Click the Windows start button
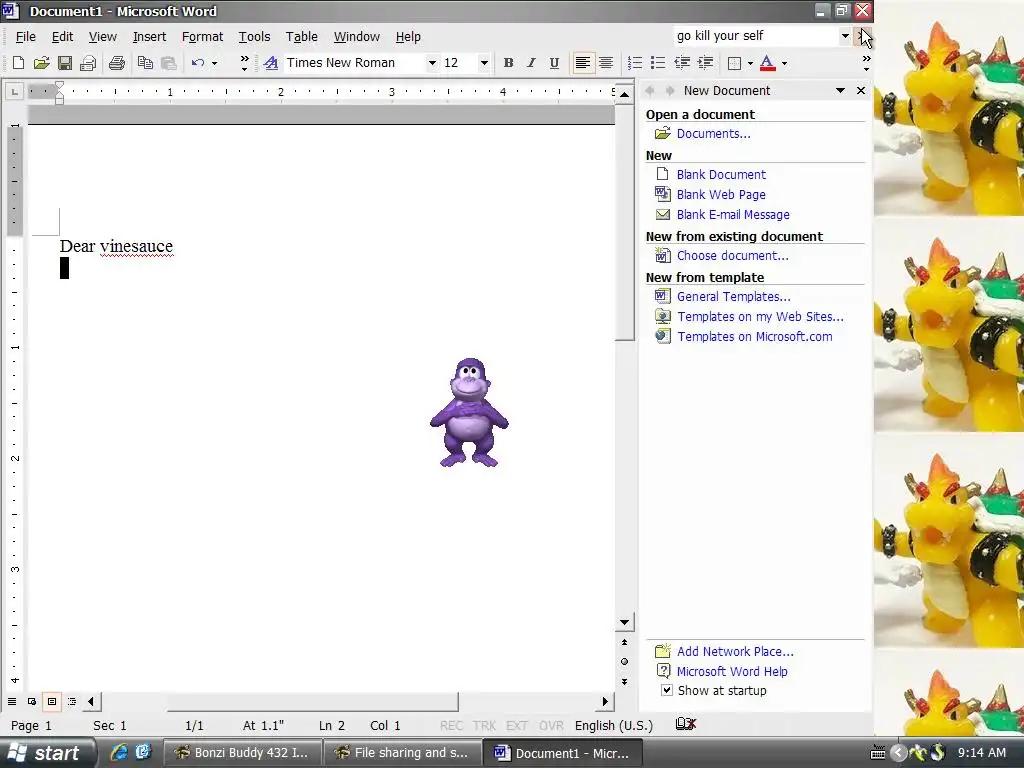This screenshot has height=768, width=1024. 47,752
